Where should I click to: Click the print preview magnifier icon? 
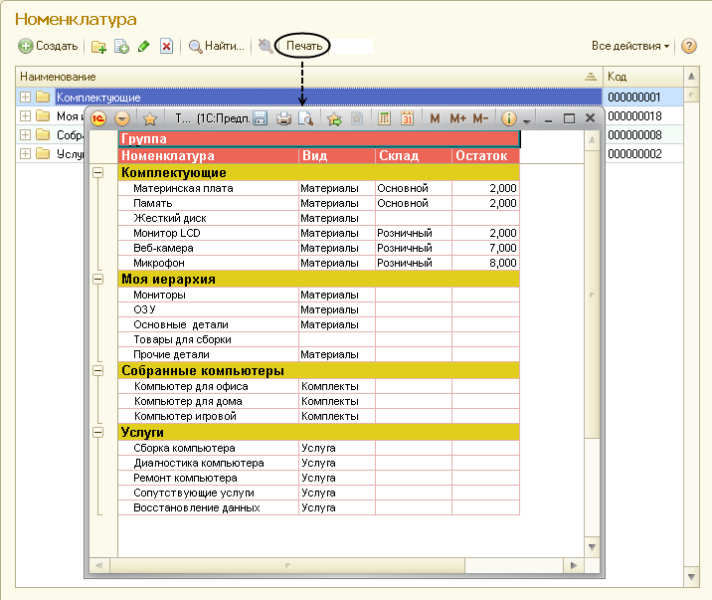tap(306, 118)
